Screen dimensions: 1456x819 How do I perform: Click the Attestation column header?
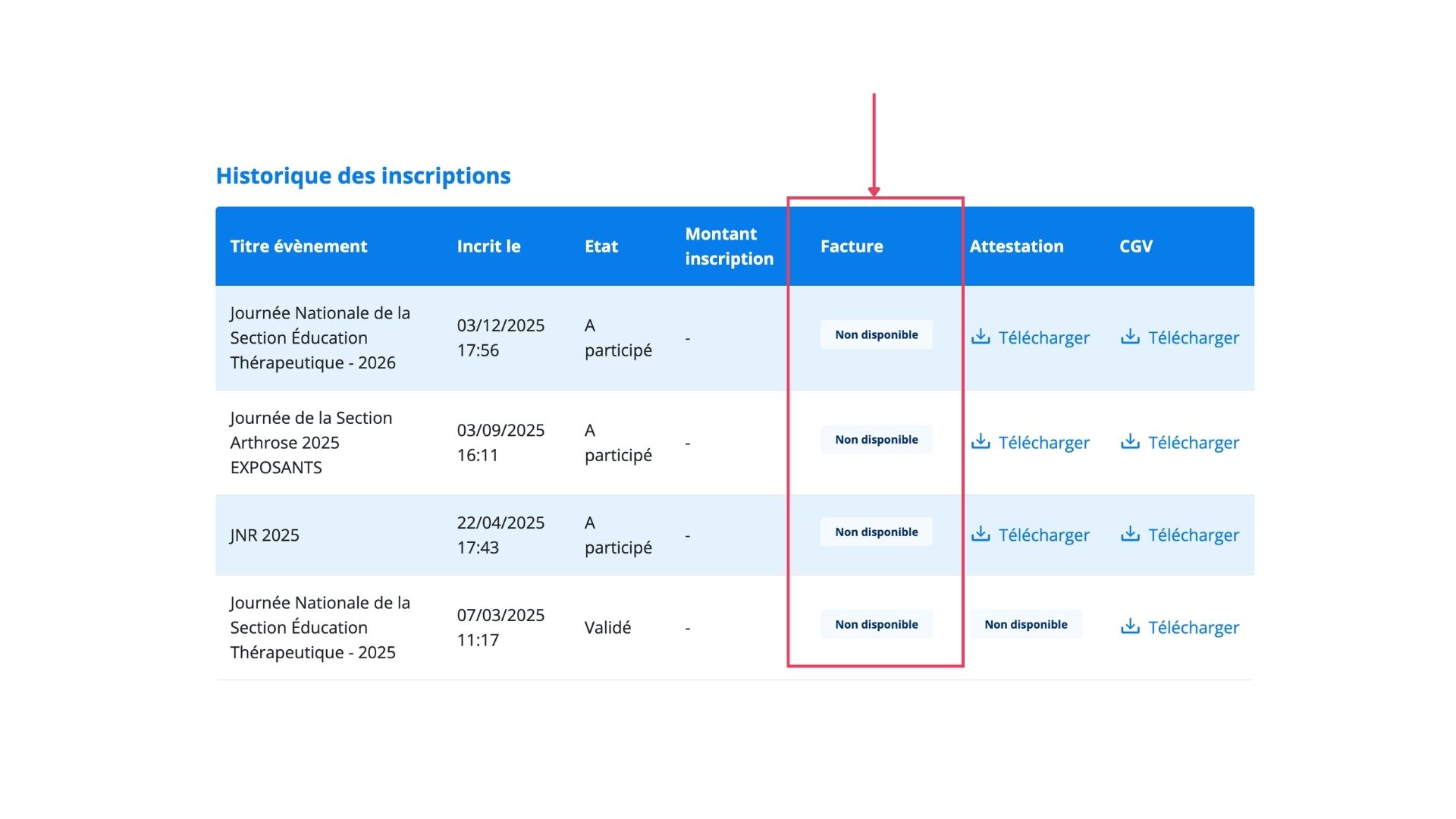(x=1016, y=246)
